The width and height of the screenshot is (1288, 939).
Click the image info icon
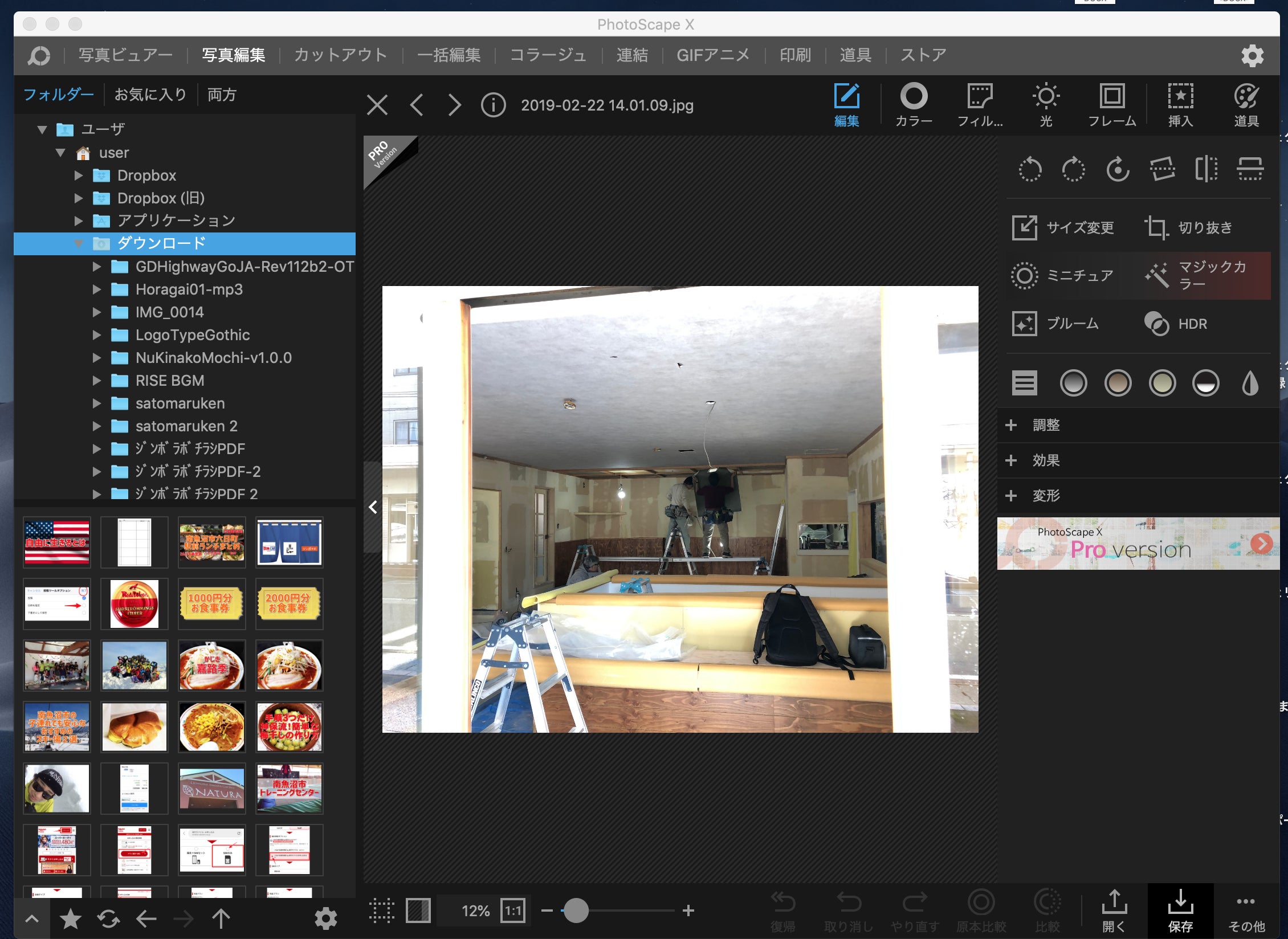493,105
